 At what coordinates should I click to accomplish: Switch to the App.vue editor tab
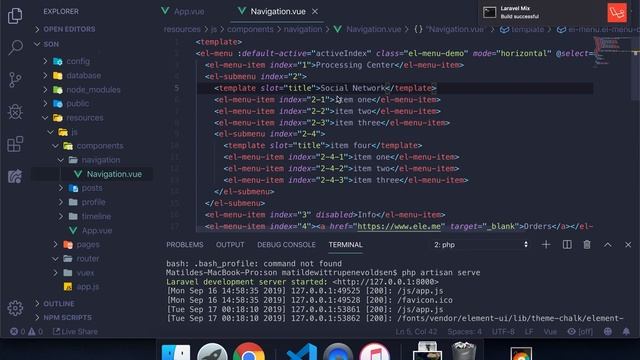(183, 11)
